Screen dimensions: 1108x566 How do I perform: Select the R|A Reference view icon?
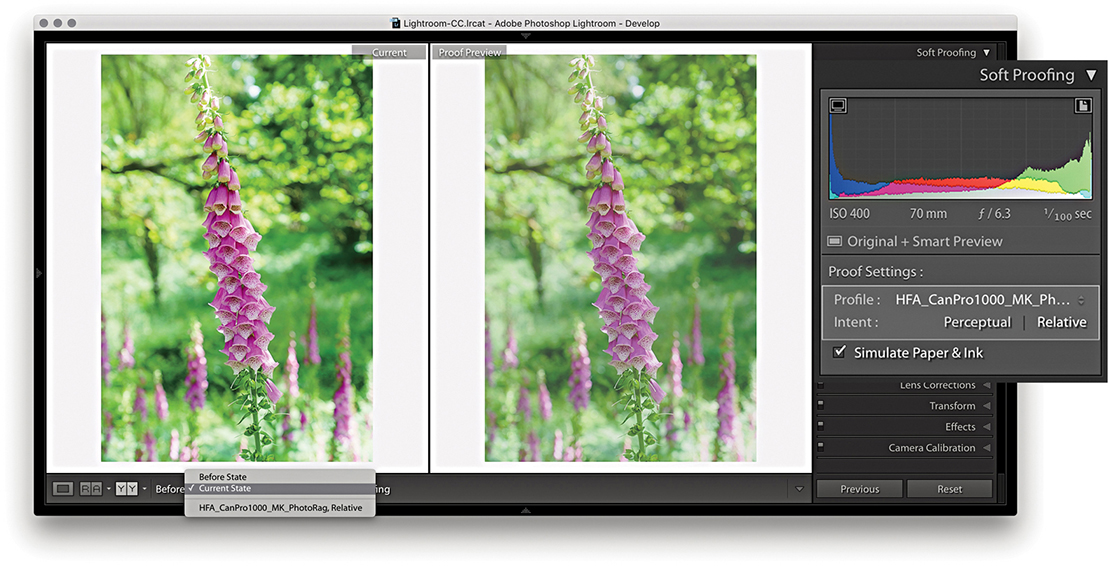90,489
